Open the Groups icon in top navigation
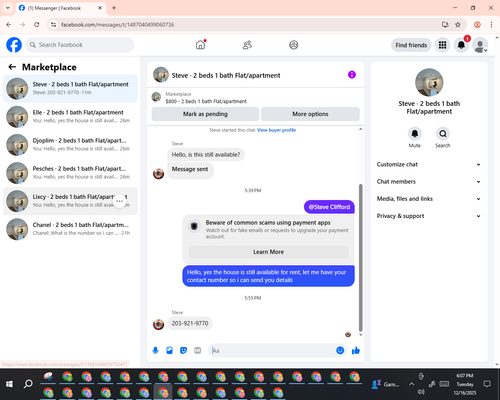 [x=294, y=45]
